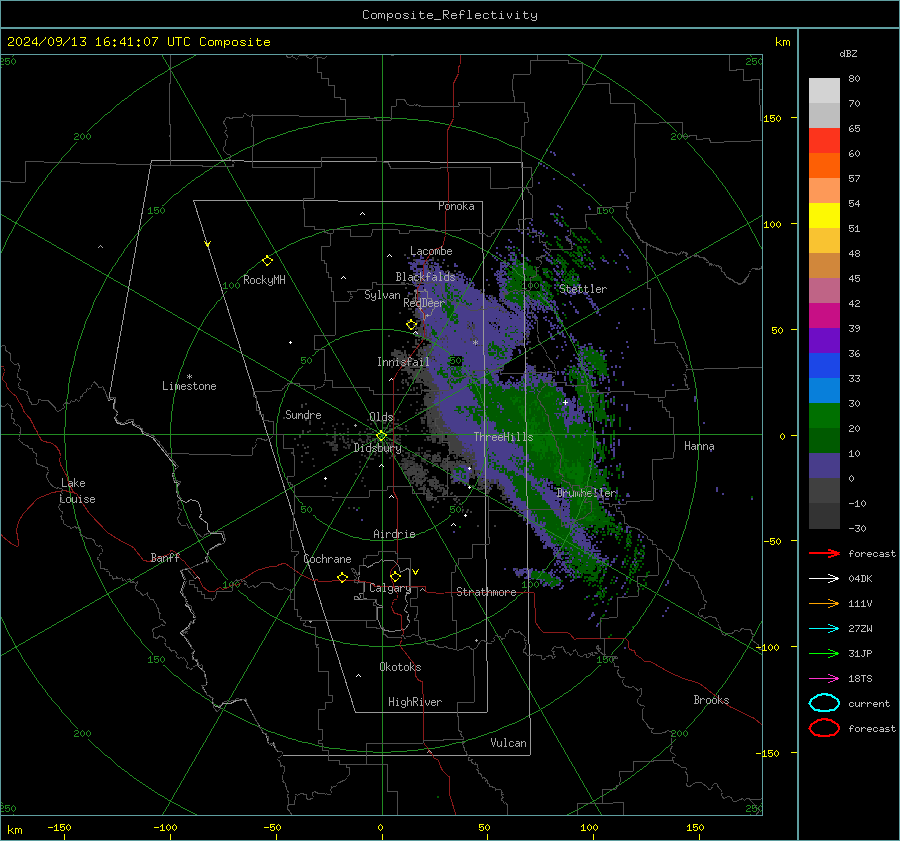This screenshot has height=841, width=900.
Task: Select the red 65 dBZ color swatch
Action: click(x=824, y=141)
